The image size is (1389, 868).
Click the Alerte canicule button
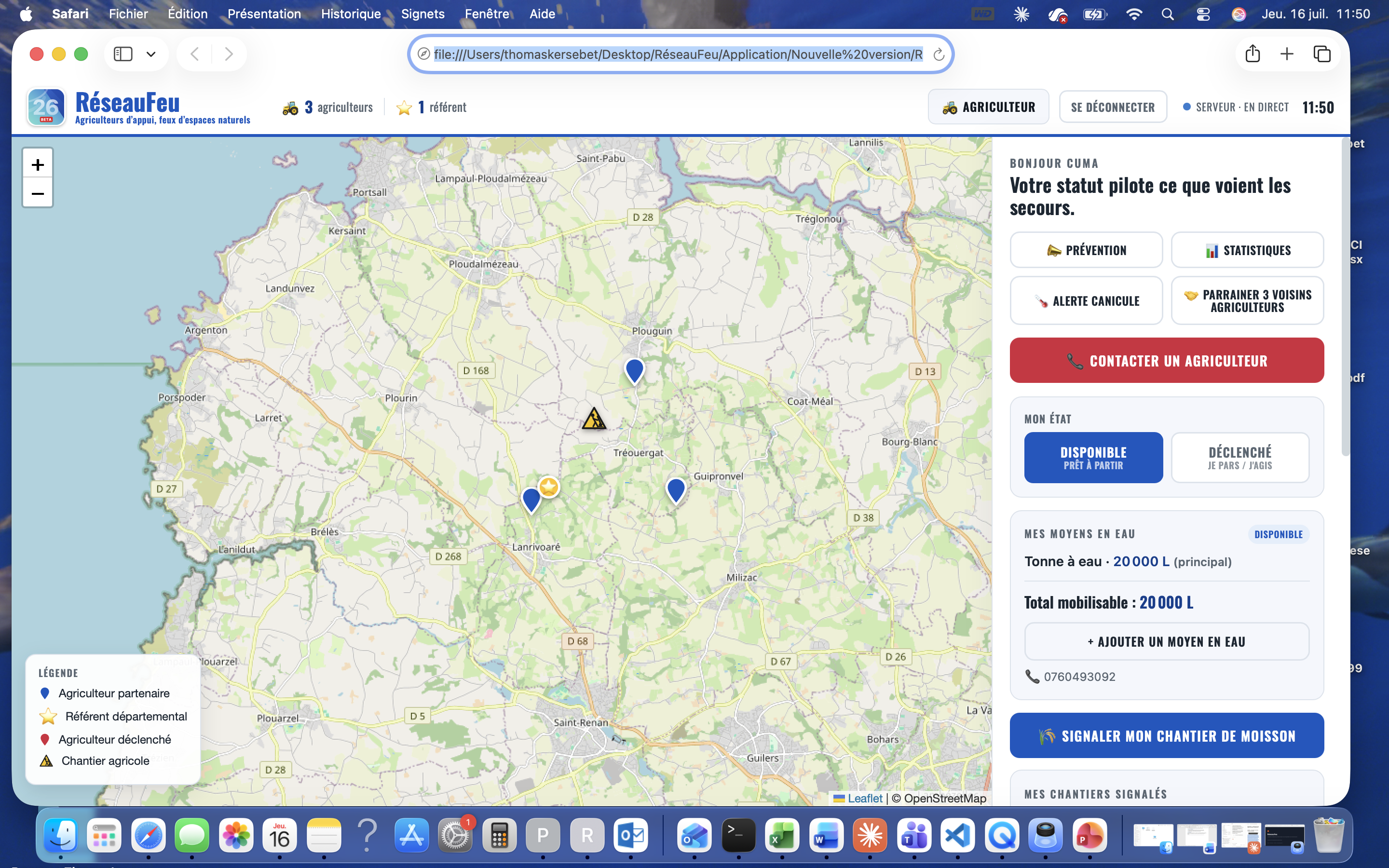pyautogui.click(x=1086, y=300)
